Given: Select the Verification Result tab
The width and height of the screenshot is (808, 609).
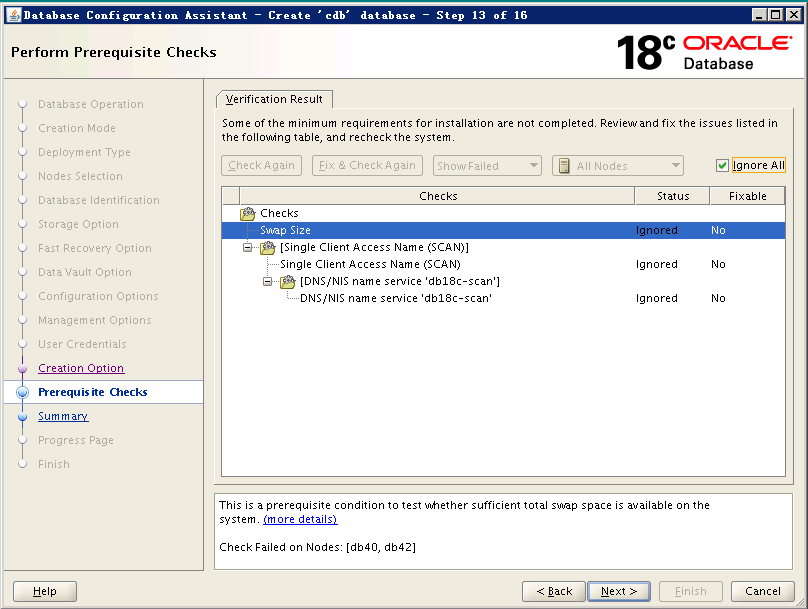Looking at the screenshot, I should pyautogui.click(x=274, y=99).
